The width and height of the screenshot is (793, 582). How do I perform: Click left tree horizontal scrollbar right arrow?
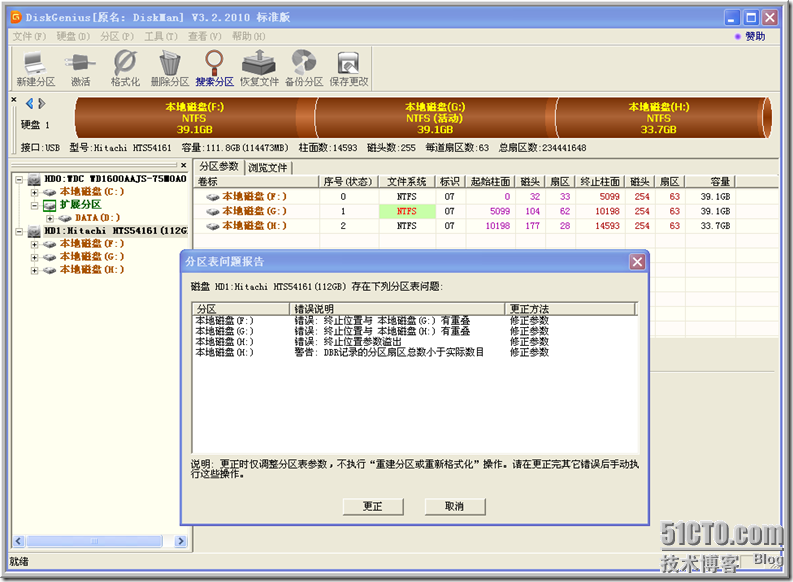(181, 542)
